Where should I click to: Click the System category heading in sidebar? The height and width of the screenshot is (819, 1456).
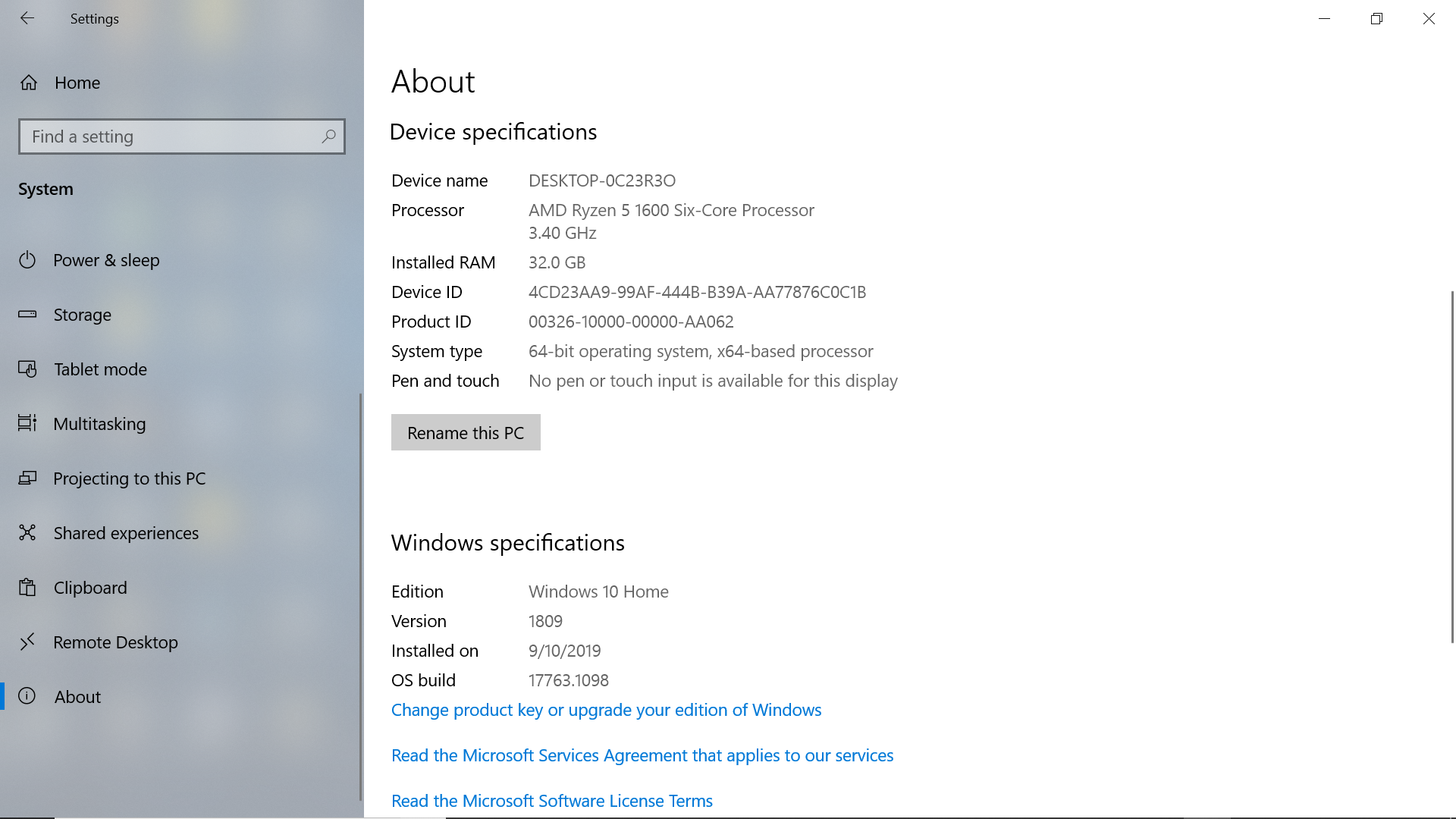point(45,189)
